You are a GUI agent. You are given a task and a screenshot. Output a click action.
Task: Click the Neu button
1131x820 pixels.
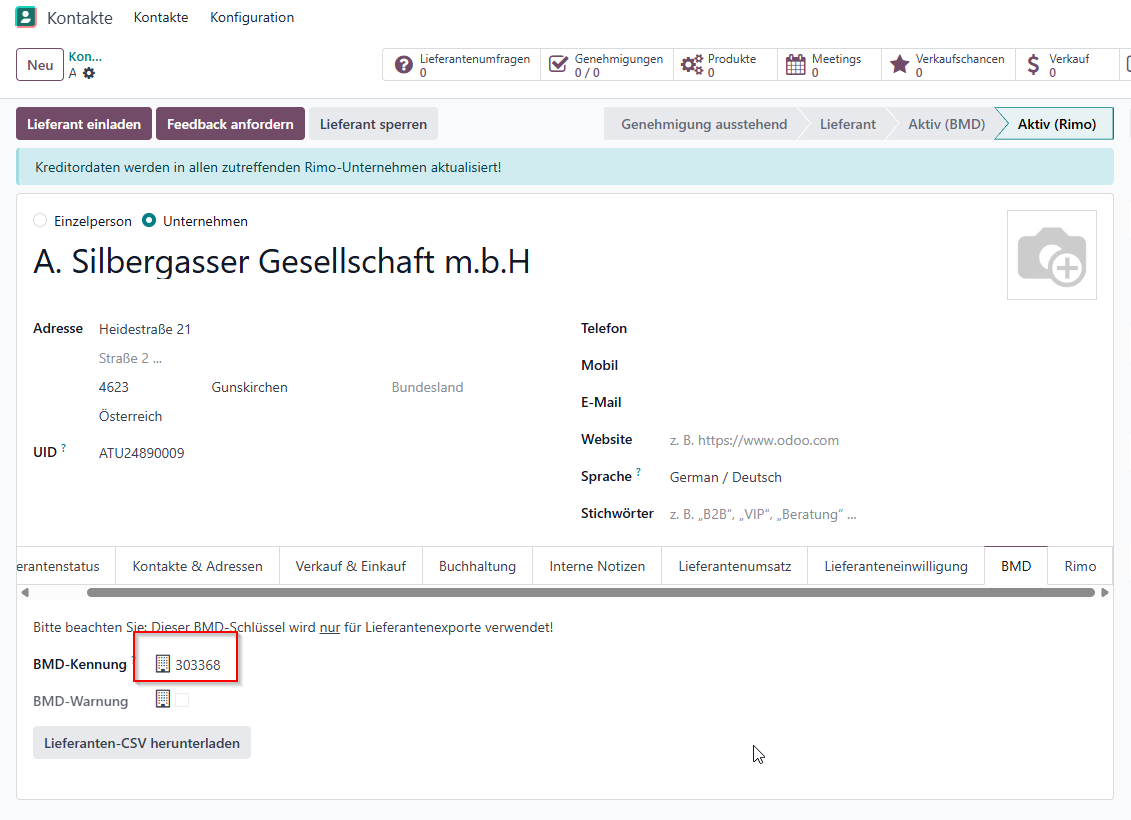40,65
